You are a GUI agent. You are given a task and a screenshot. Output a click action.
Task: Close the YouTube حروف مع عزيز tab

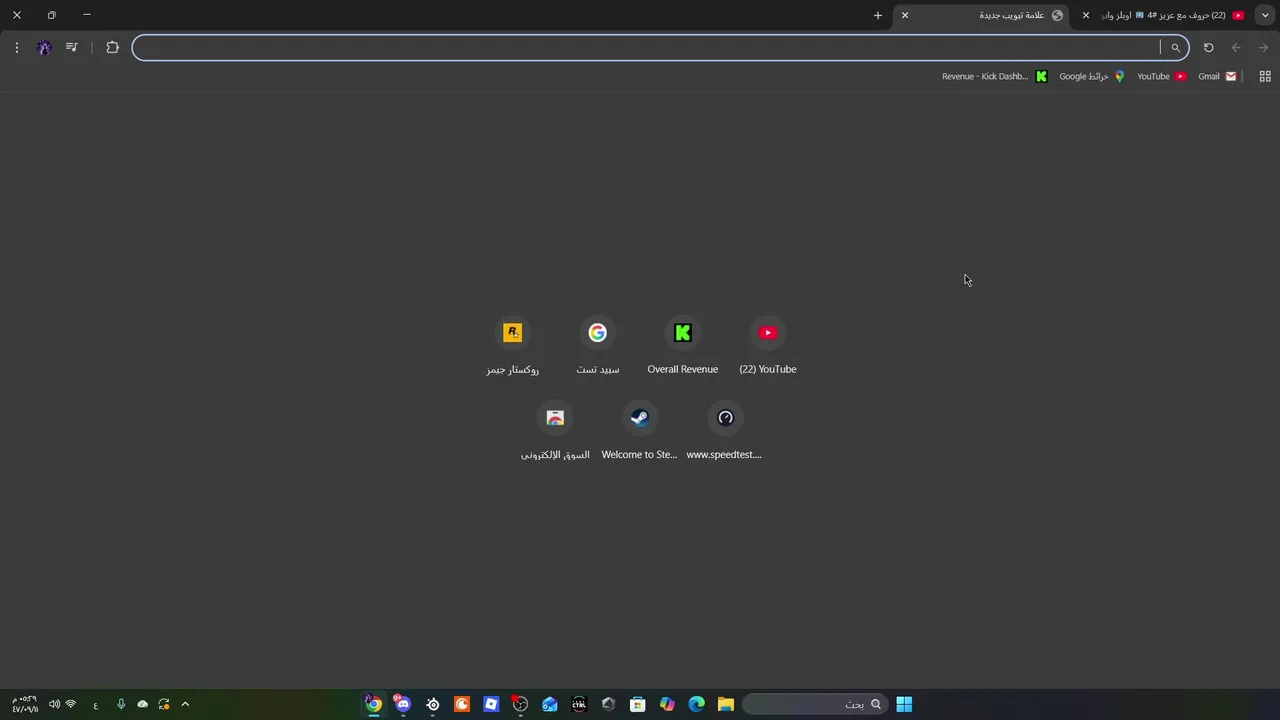[x=1085, y=15]
